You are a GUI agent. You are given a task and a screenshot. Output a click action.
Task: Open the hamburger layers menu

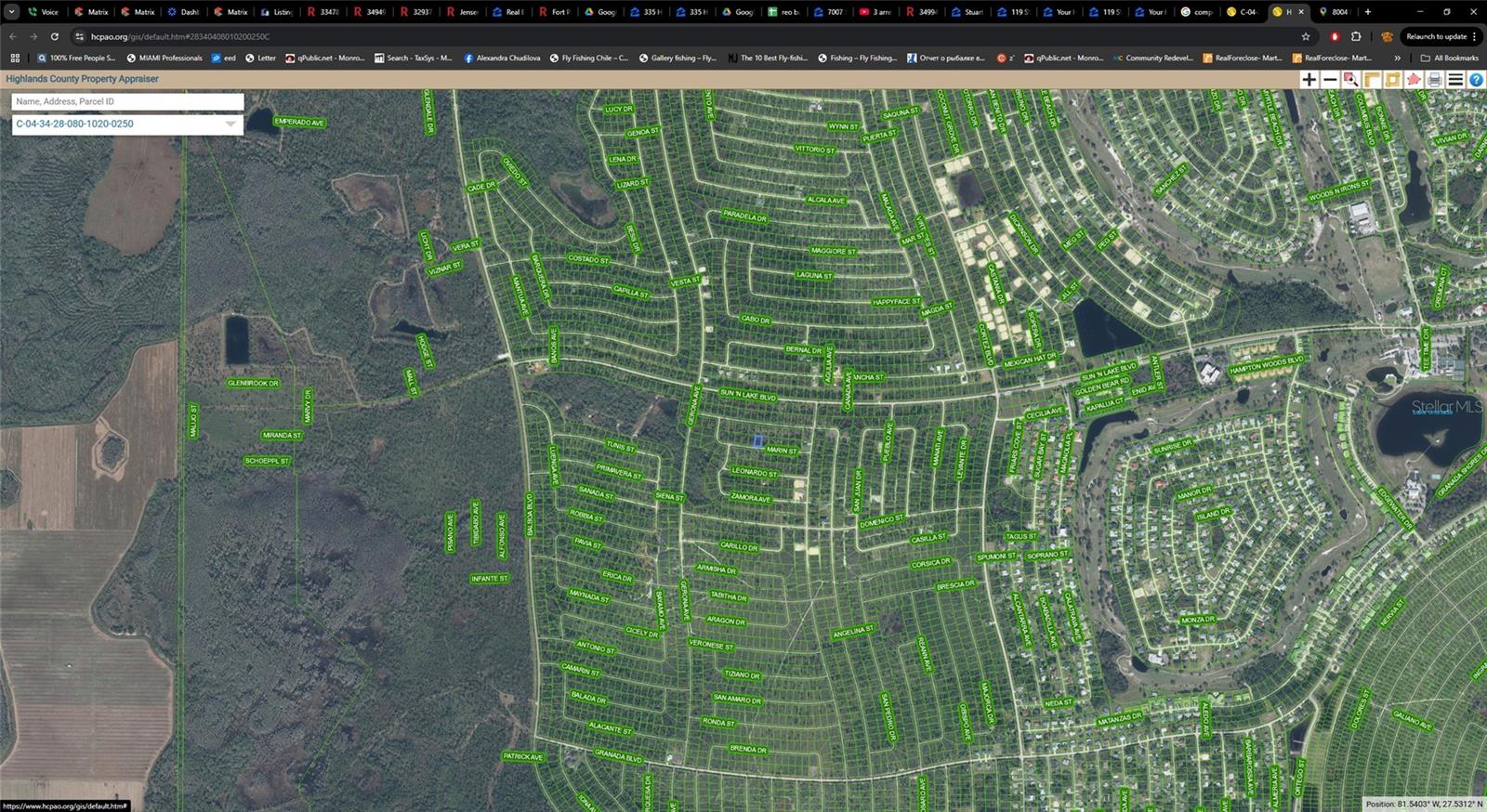pos(1455,80)
